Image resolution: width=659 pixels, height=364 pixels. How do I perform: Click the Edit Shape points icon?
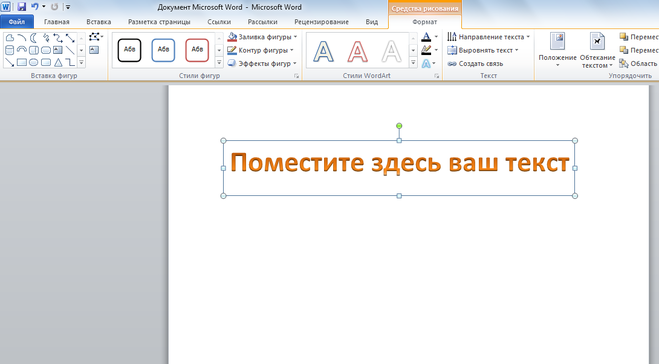point(95,37)
